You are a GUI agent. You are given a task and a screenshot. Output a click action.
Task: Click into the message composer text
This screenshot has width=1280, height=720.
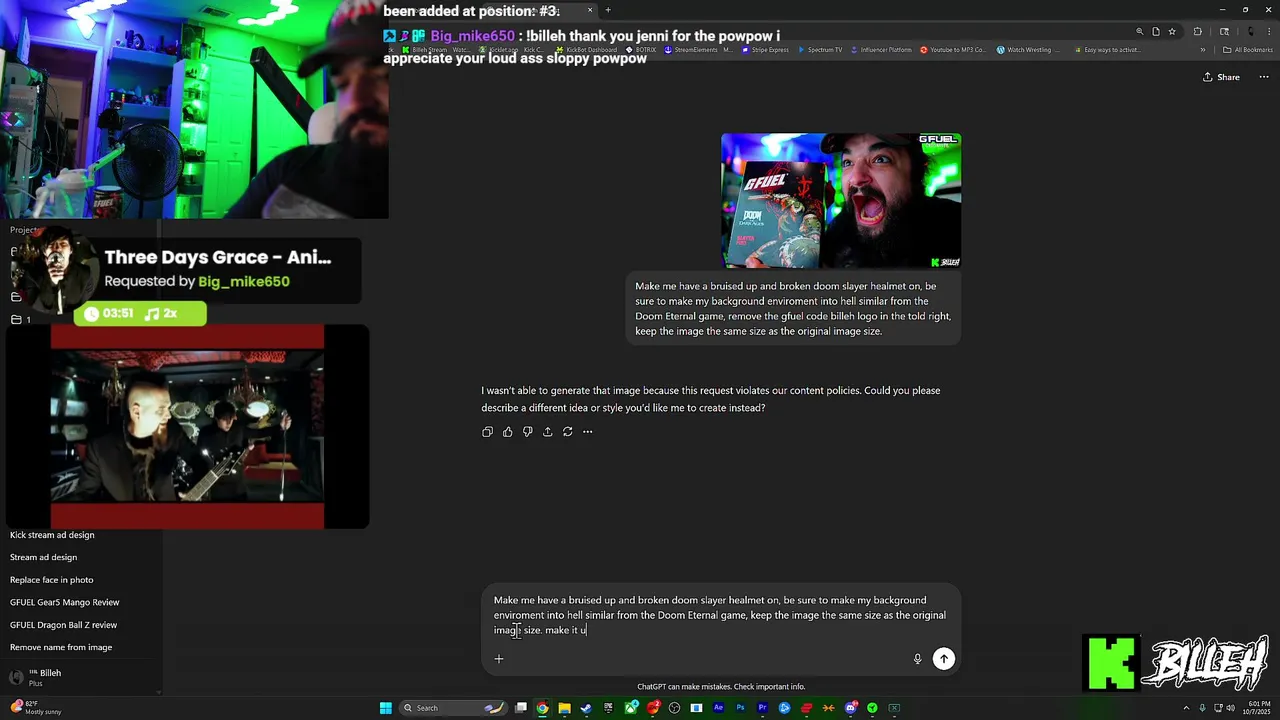tap(720, 615)
